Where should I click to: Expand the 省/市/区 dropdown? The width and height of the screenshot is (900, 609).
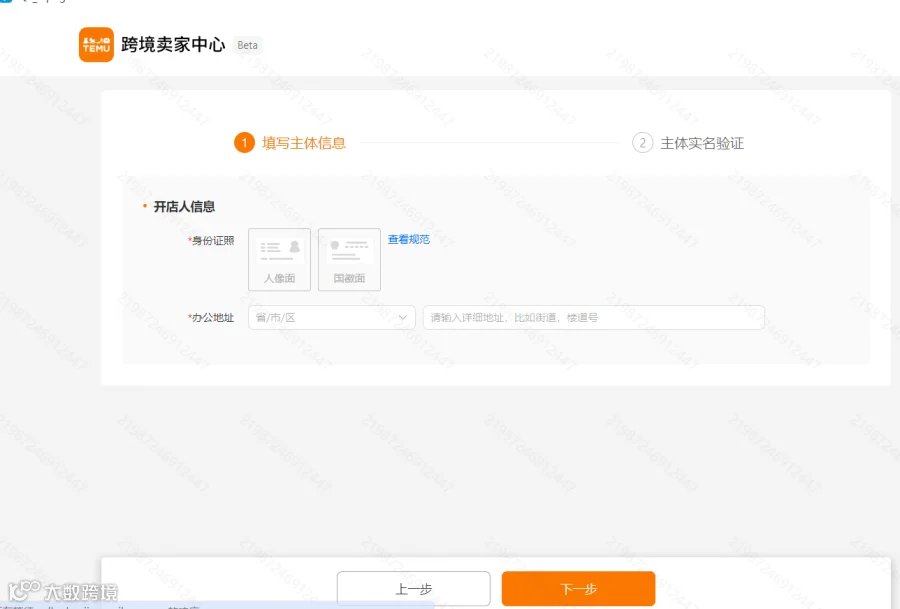point(332,317)
